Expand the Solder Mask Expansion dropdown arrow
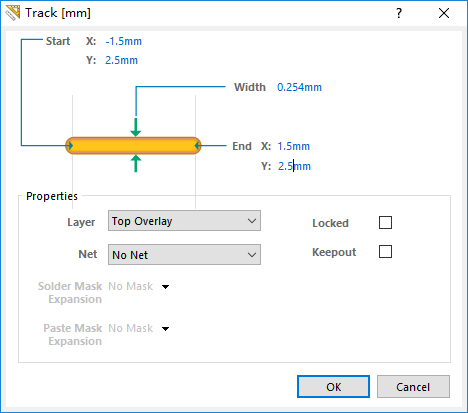Viewport: 468px width, 413px height. point(165,287)
